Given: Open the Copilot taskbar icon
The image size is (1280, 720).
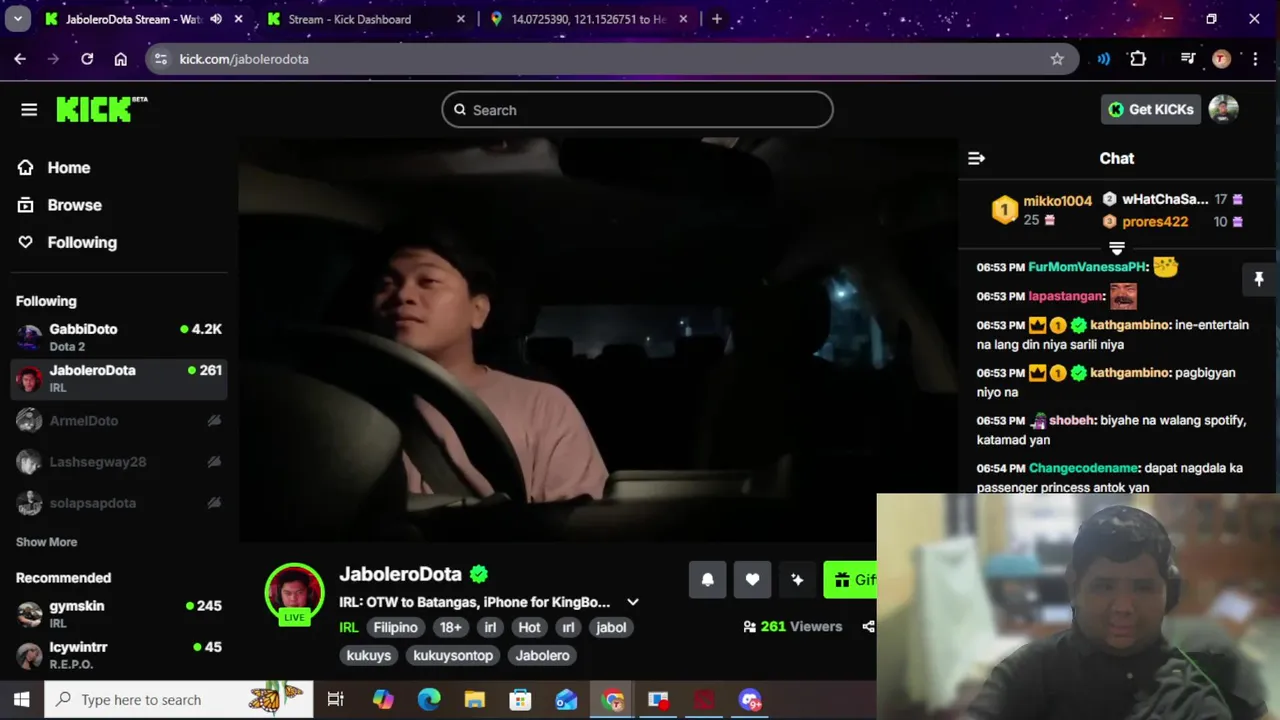Looking at the screenshot, I should [x=383, y=700].
